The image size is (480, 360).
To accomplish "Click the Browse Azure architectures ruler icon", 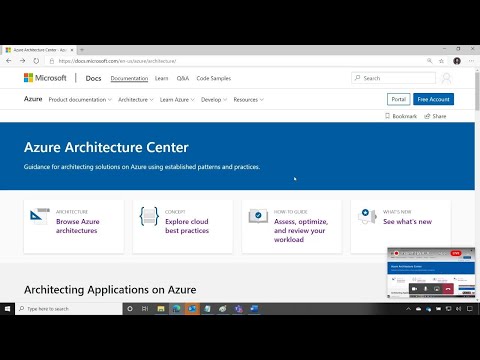I will [40, 216].
